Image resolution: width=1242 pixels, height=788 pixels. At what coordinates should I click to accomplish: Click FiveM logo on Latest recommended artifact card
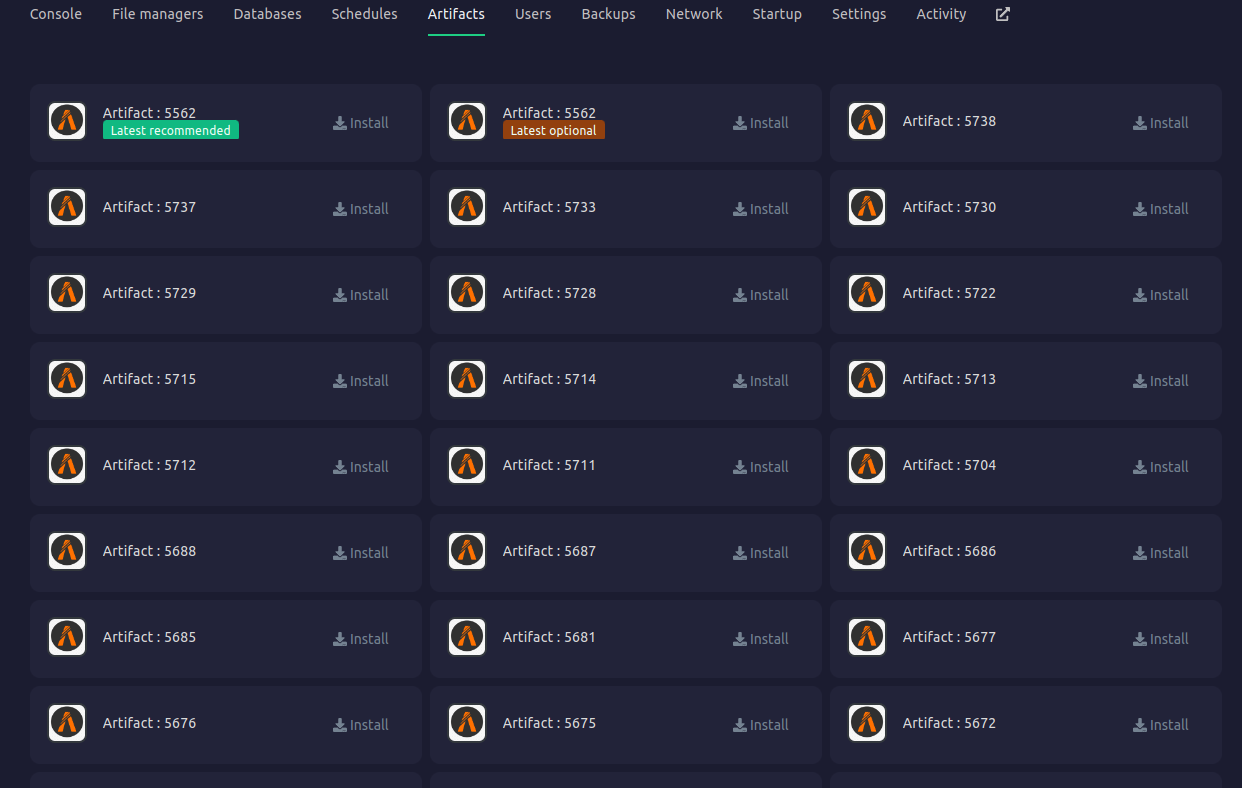point(67,121)
